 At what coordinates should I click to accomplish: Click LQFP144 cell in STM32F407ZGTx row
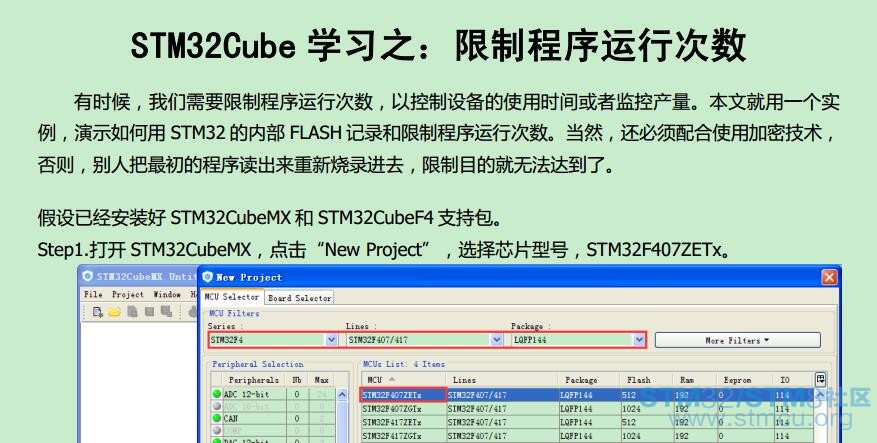pos(576,409)
